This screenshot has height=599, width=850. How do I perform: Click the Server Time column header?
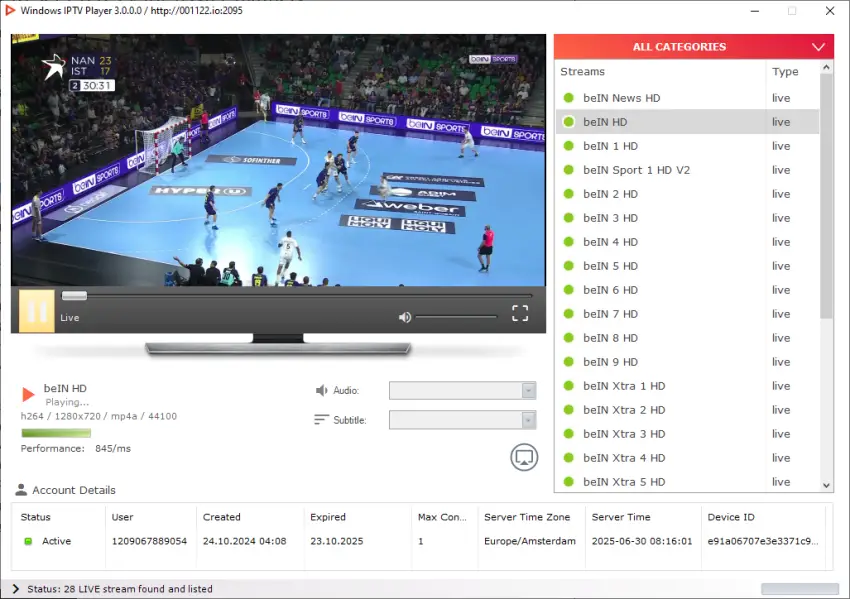point(621,517)
